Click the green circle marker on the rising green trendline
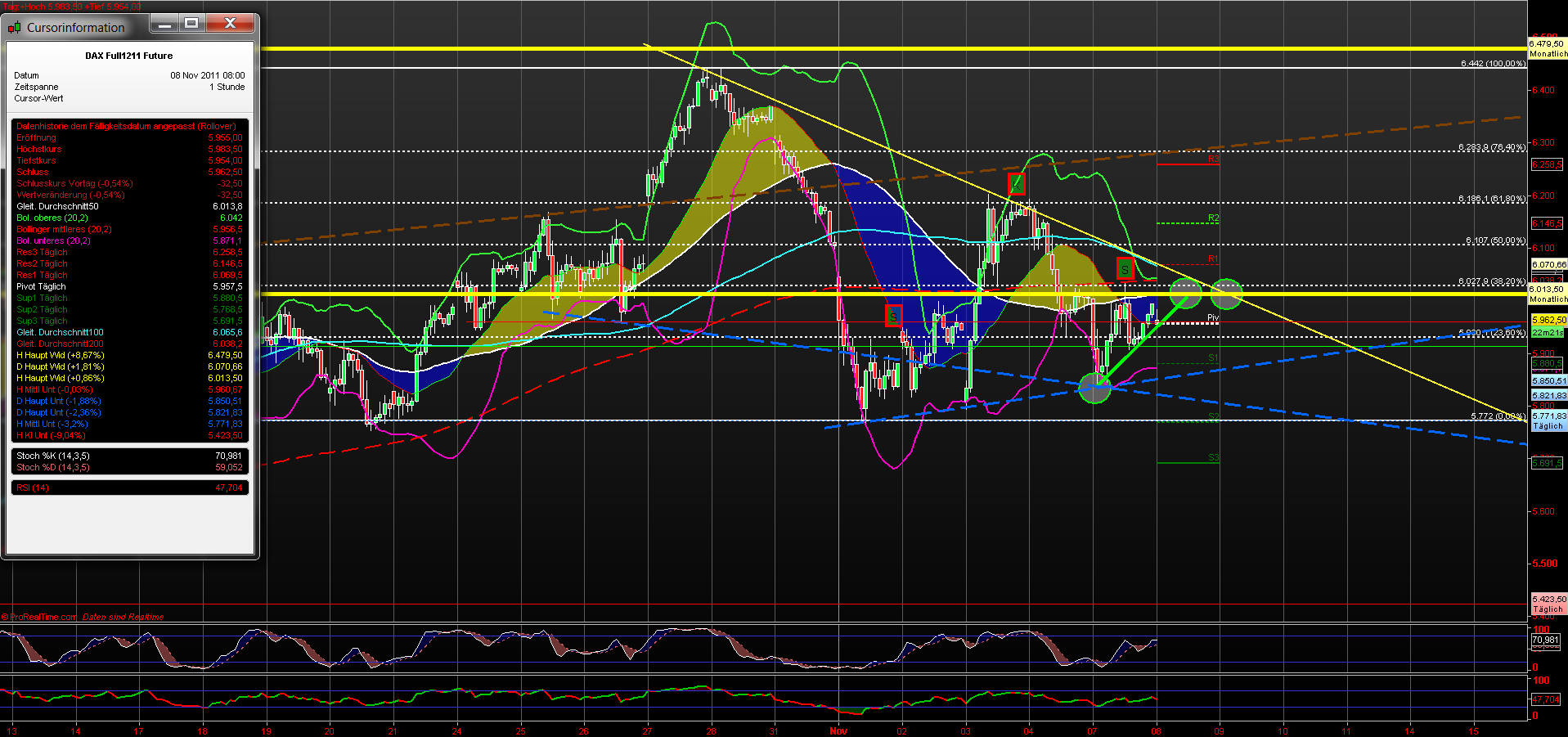 1093,386
